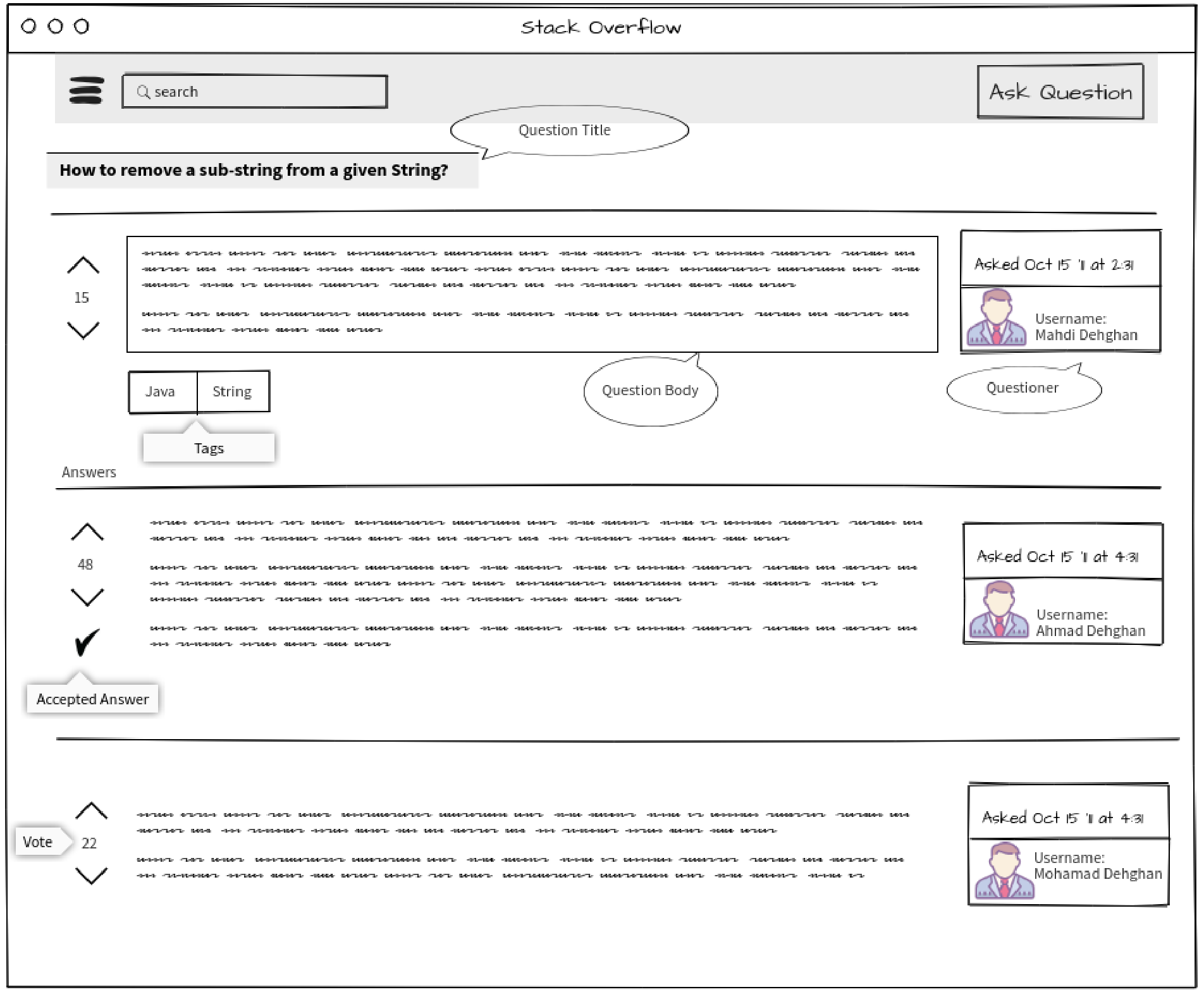The image size is (1204, 992).
Task: Open the hamburger menu icon
Action: click(87, 90)
